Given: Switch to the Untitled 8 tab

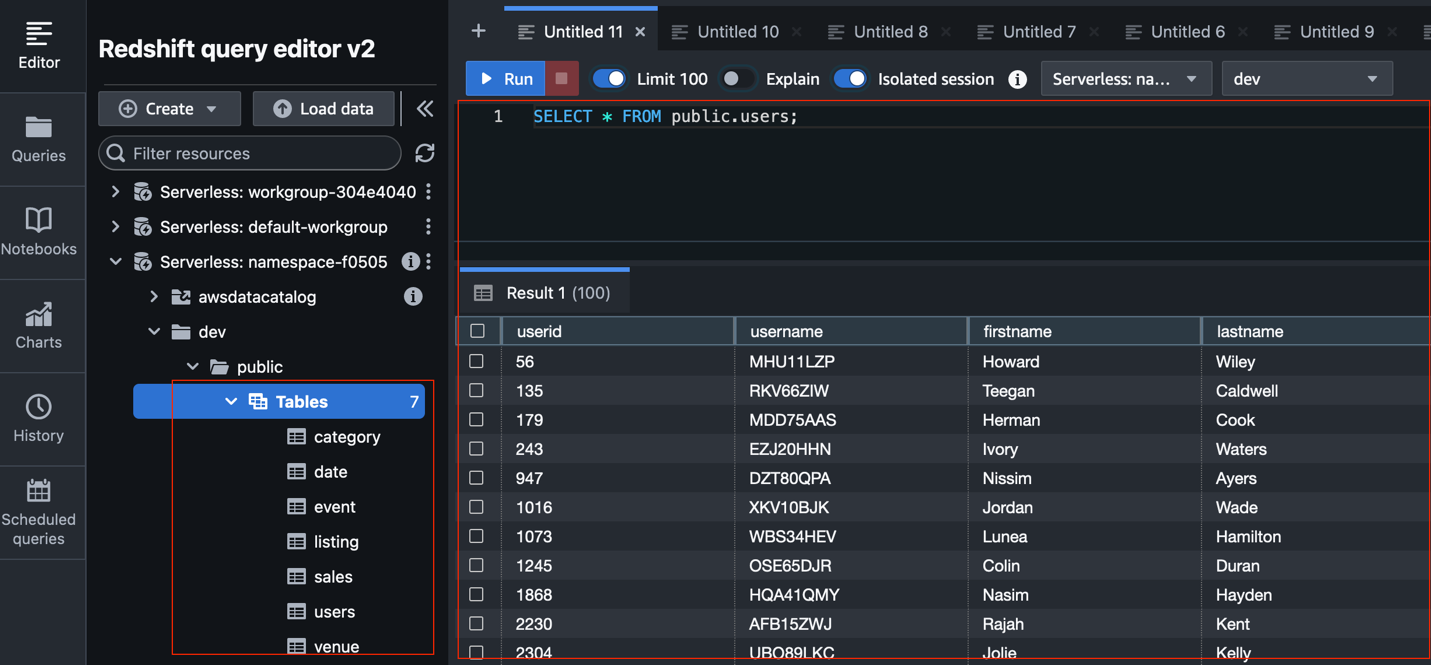Looking at the screenshot, I should click(890, 32).
